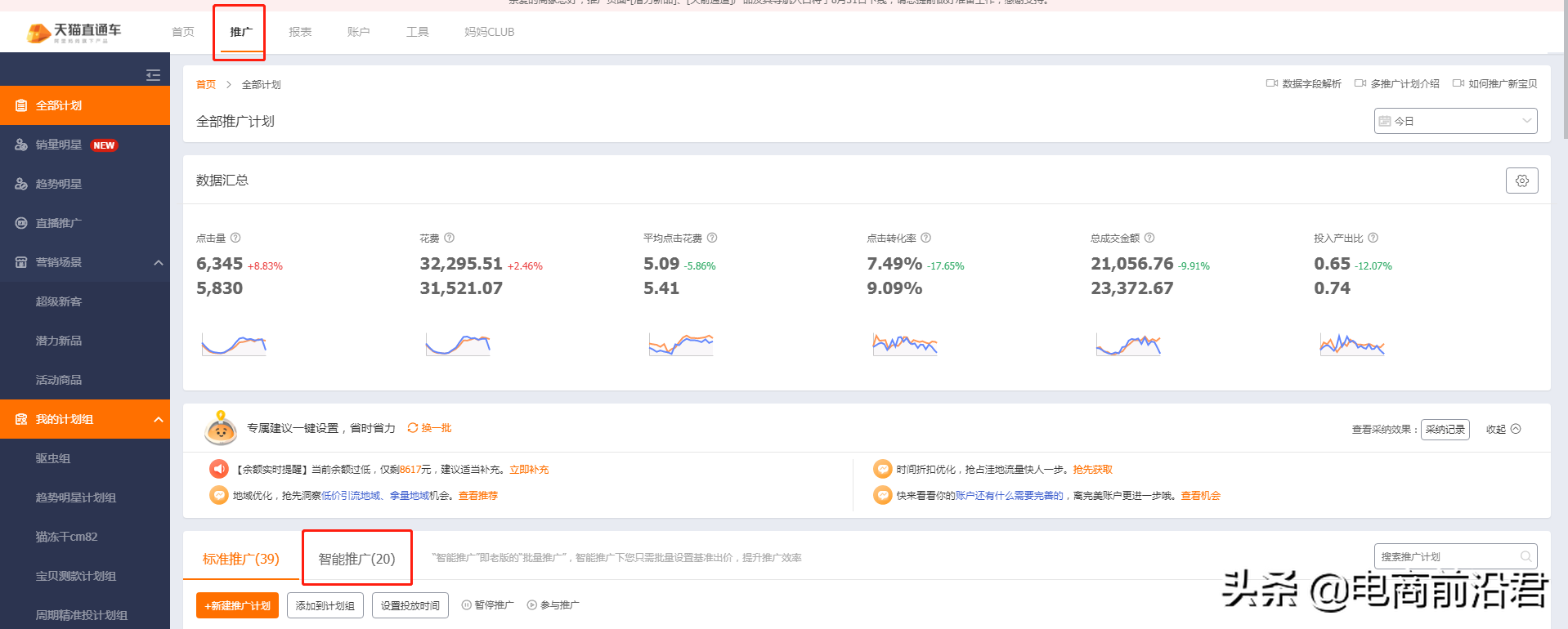Click 参与推广 to resume promotion
1568x629 pixels.
tap(553, 605)
